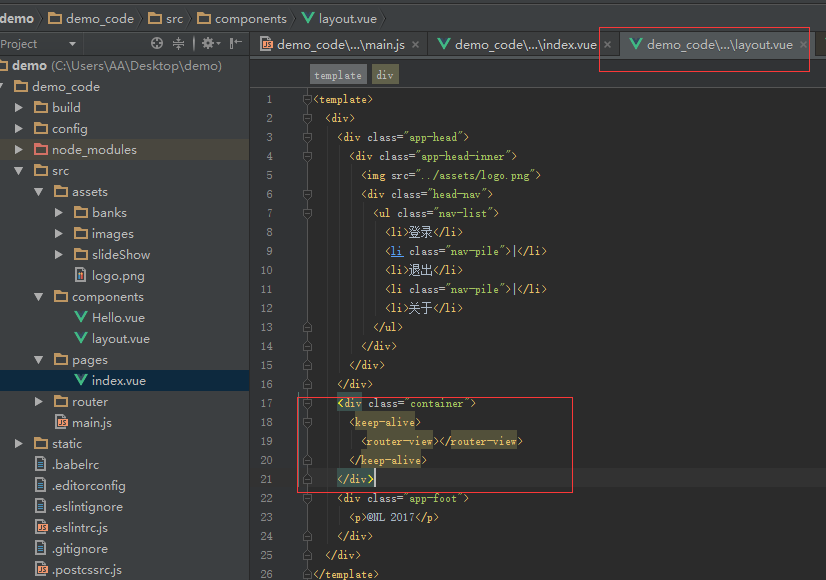
Task: Fold the template block at line 1
Action: [x=308, y=99]
